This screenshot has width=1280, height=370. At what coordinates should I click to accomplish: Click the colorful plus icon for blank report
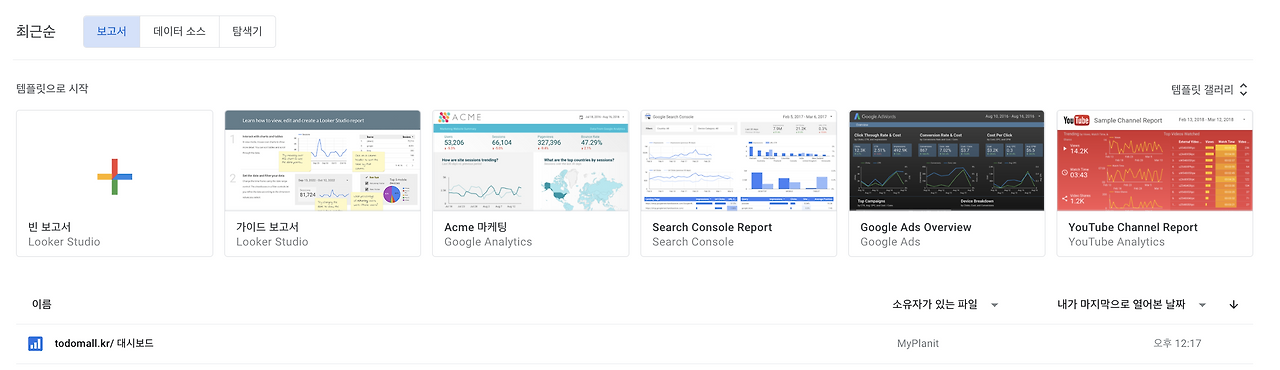(115, 177)
